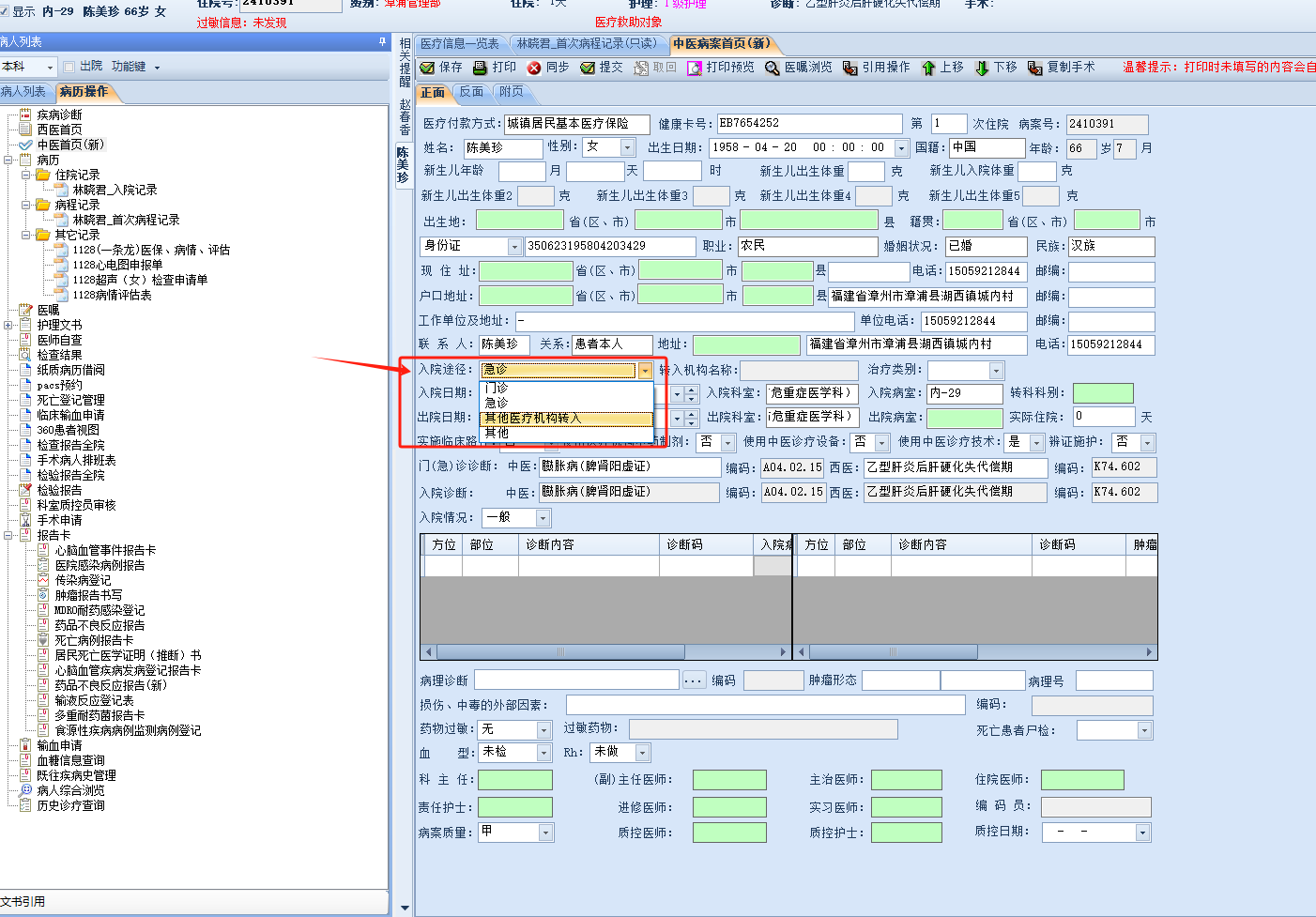The image size is (1316, 917).
Task: Click the 文书引用 bar at the bottom
Action: (194, 902)
